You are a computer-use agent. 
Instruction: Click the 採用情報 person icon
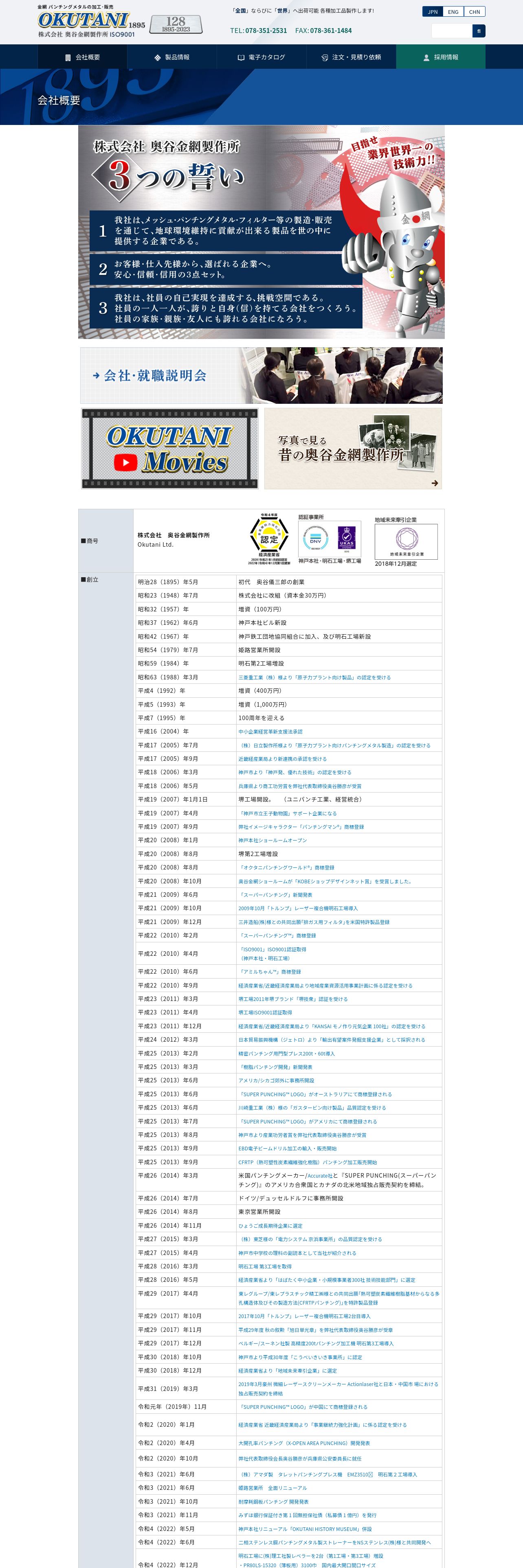point(426,57)
